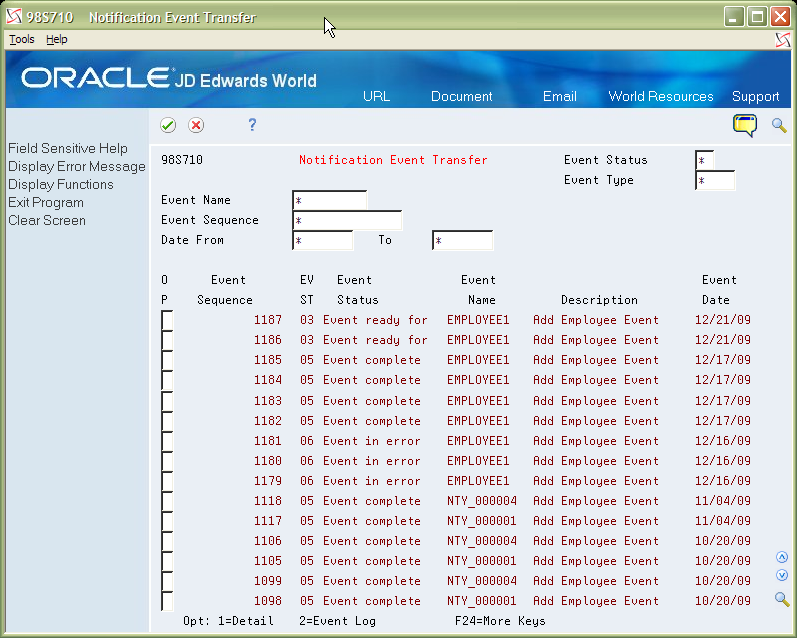
Task: Click the 11/04/09 date in row 1117
Action: [x=723, y=521]
